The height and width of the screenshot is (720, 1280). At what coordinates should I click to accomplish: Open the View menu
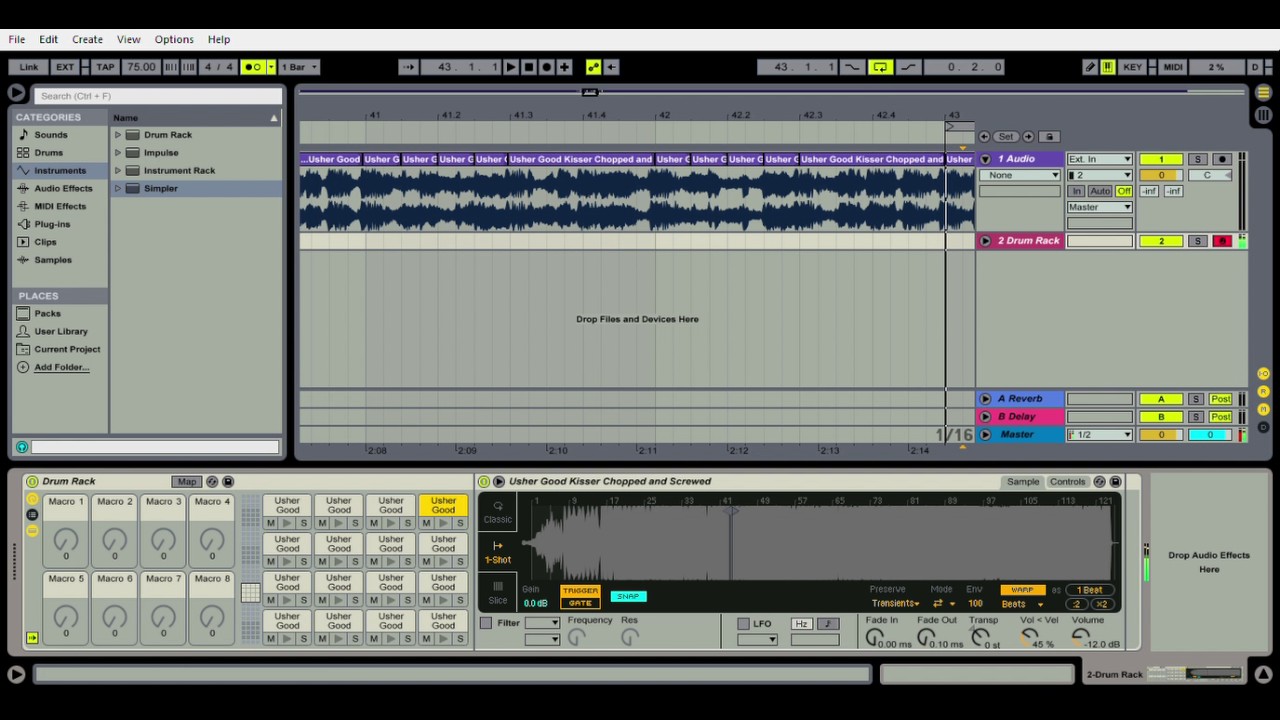[x=128, y=39]
